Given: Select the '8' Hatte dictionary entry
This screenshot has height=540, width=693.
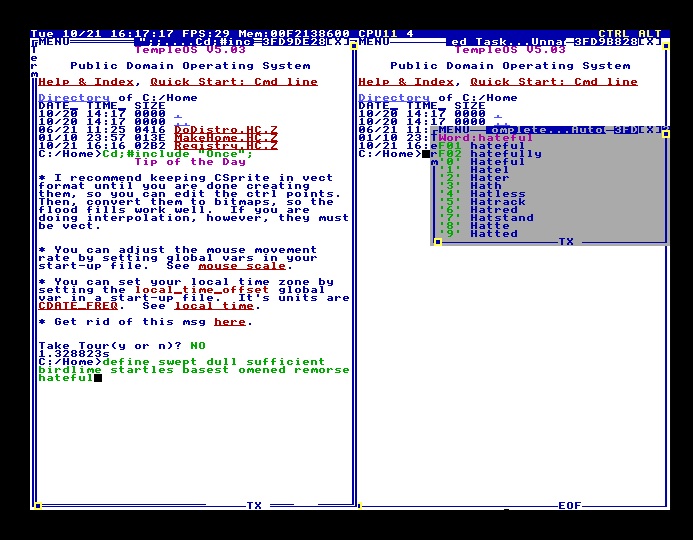Looking at the screenshot, I should pyautogui.click(x=474, y=225).
